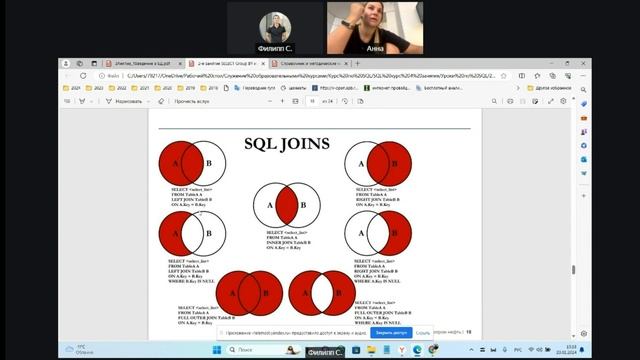This screenshot has height=360, width=640.
Task: Open the browser essentials icon
Action: [568, 76]
